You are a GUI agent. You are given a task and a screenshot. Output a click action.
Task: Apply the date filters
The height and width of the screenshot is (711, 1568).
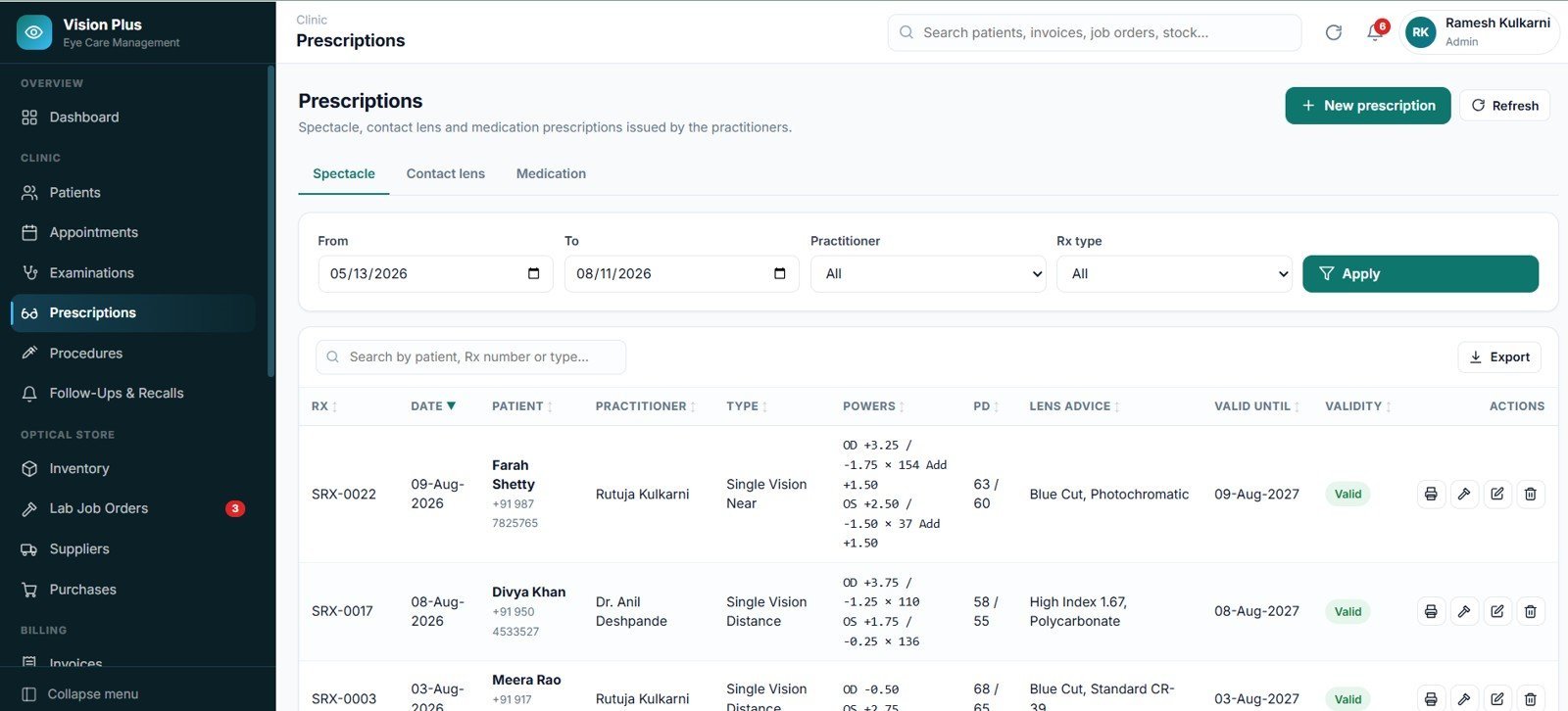click(x=1420, y=274)
